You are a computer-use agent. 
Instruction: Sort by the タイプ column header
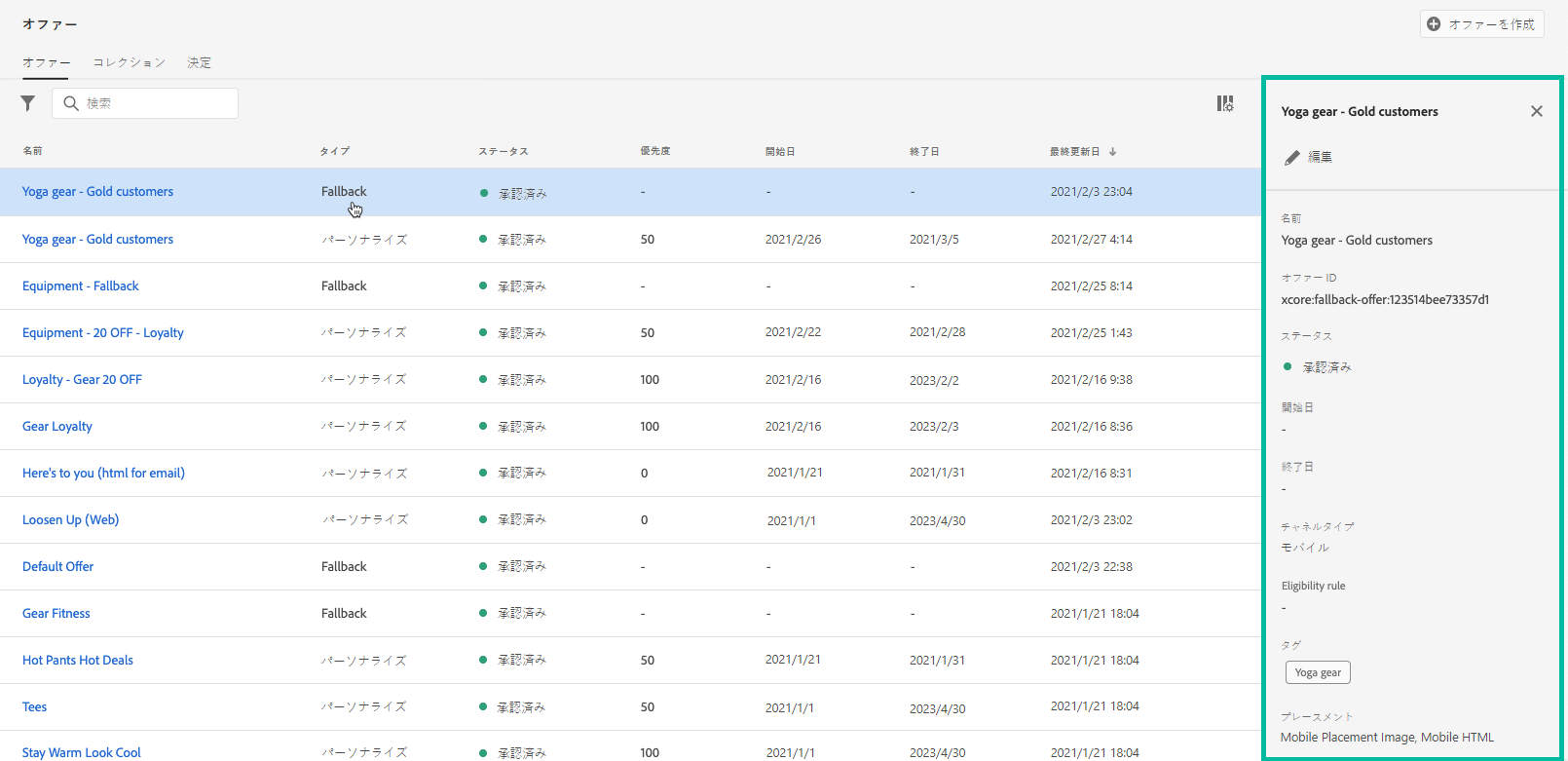(x=335, y=151)
